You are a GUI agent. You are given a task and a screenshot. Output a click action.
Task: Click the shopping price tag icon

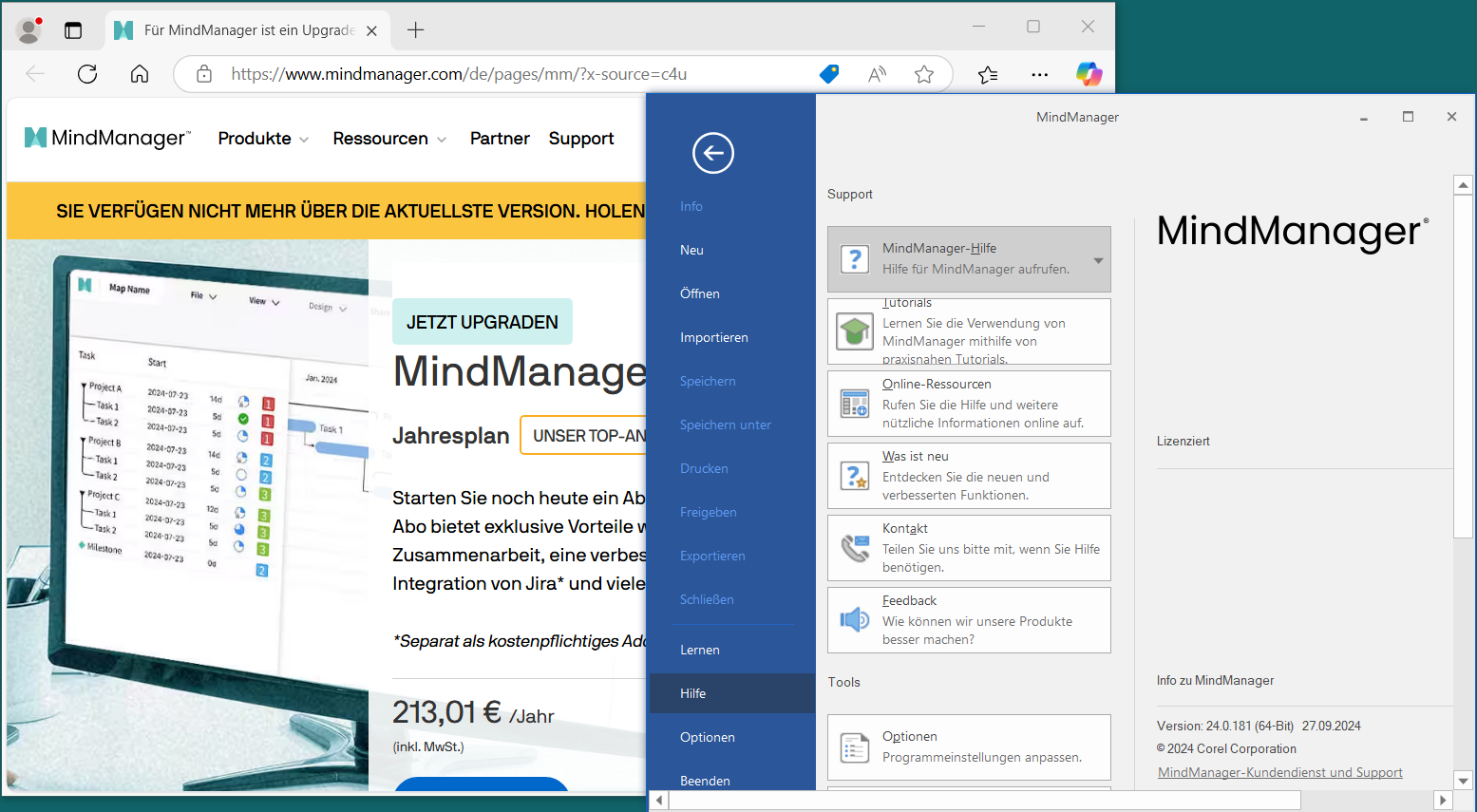tap(829, 74)
